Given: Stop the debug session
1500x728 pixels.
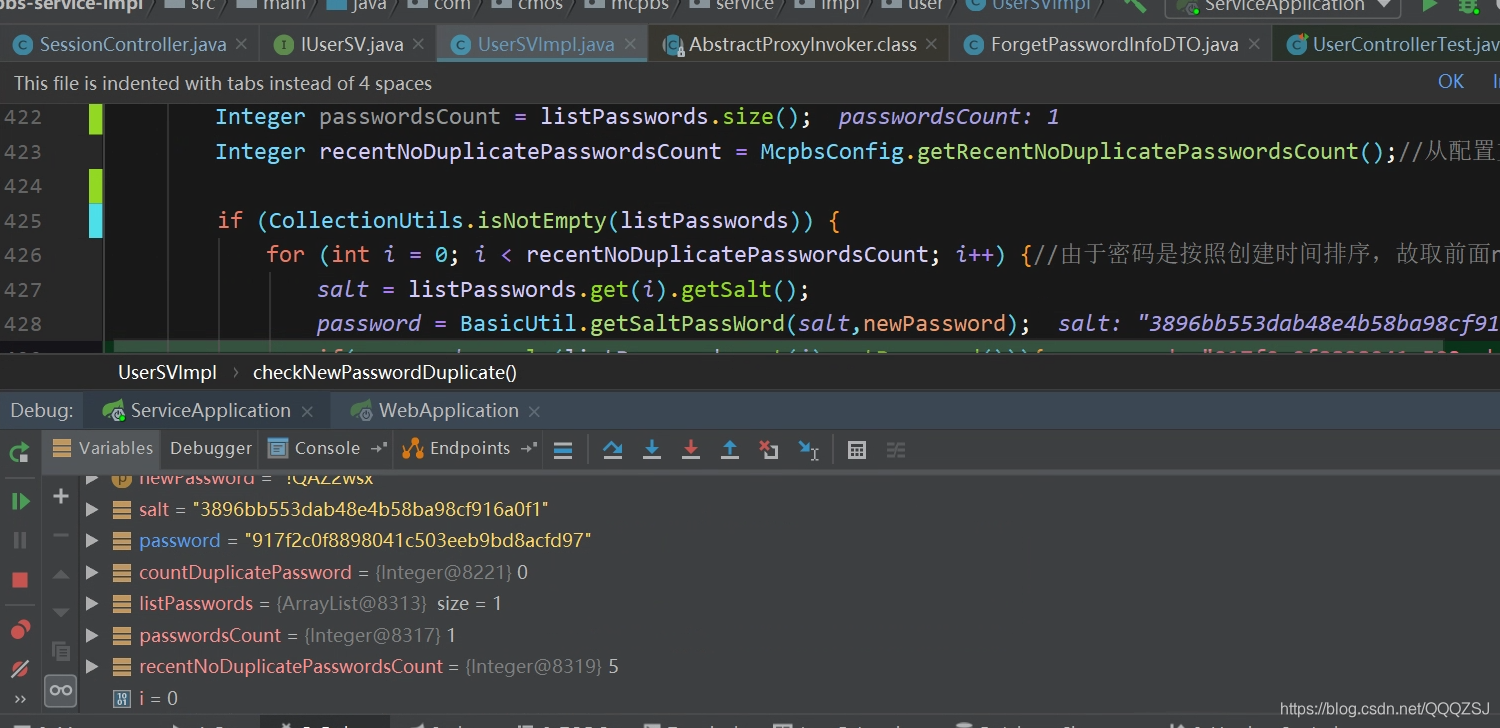Looking at the screenshot, I should [x=19, y=580].
